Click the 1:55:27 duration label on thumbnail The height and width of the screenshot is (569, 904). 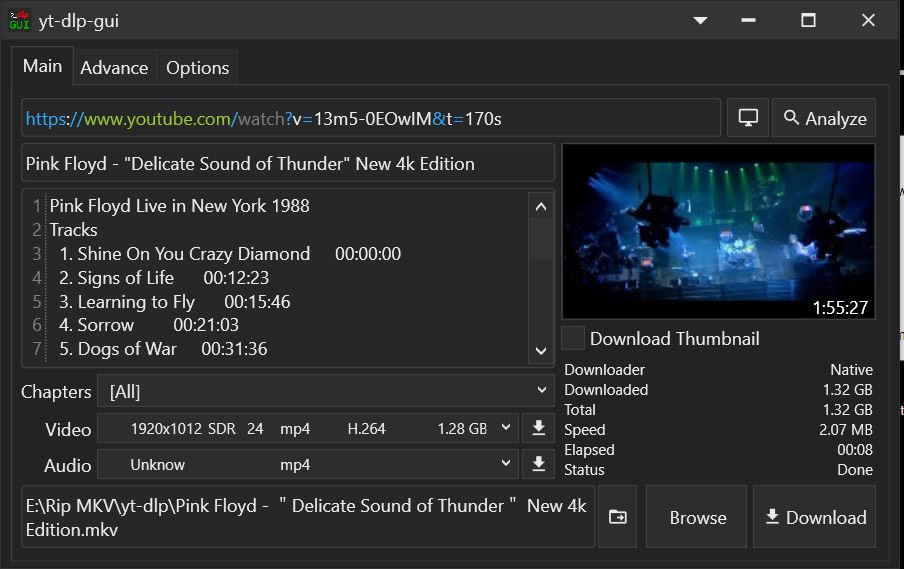[x=840, y=308]
